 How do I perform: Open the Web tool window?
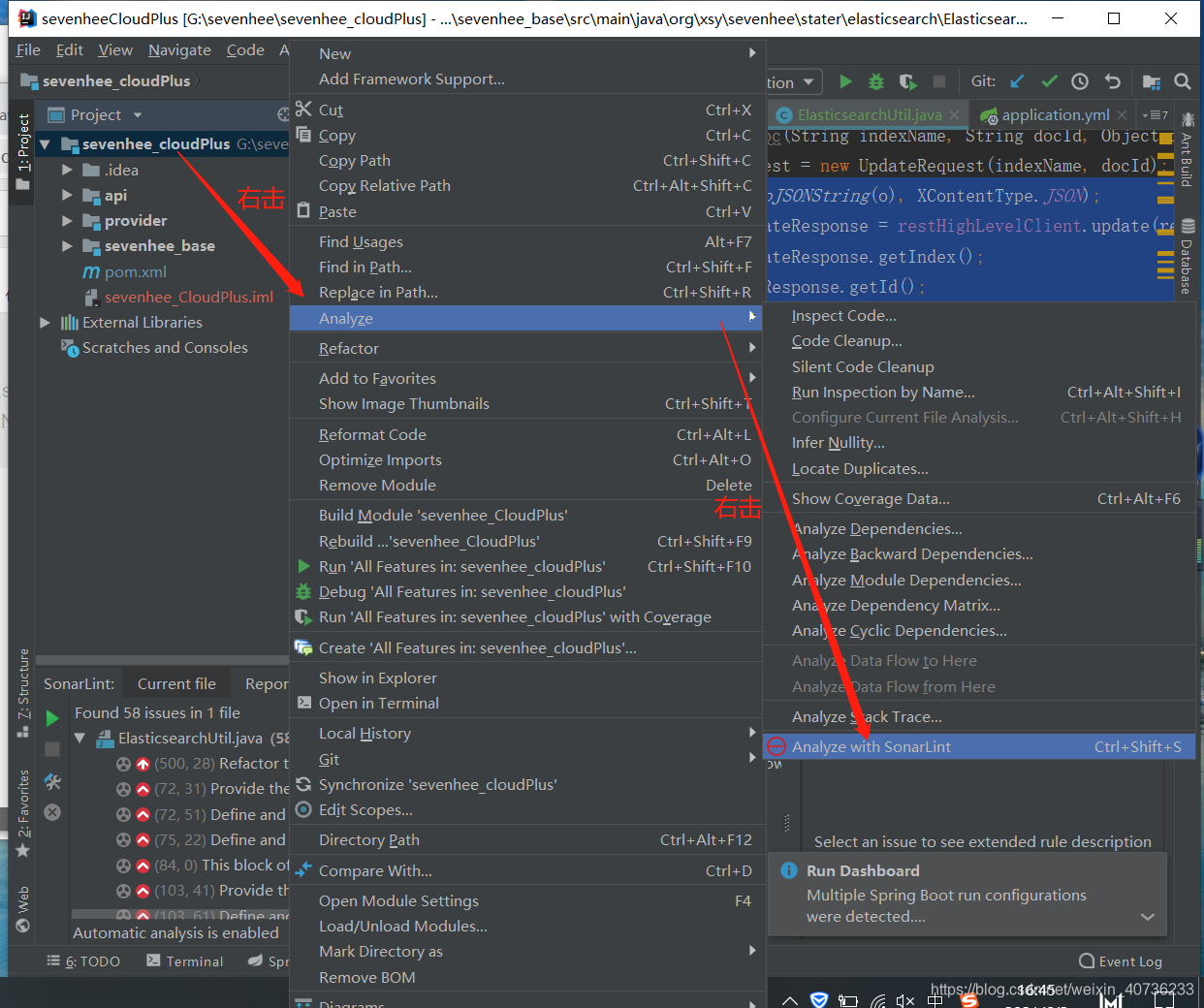click(23, 908)
